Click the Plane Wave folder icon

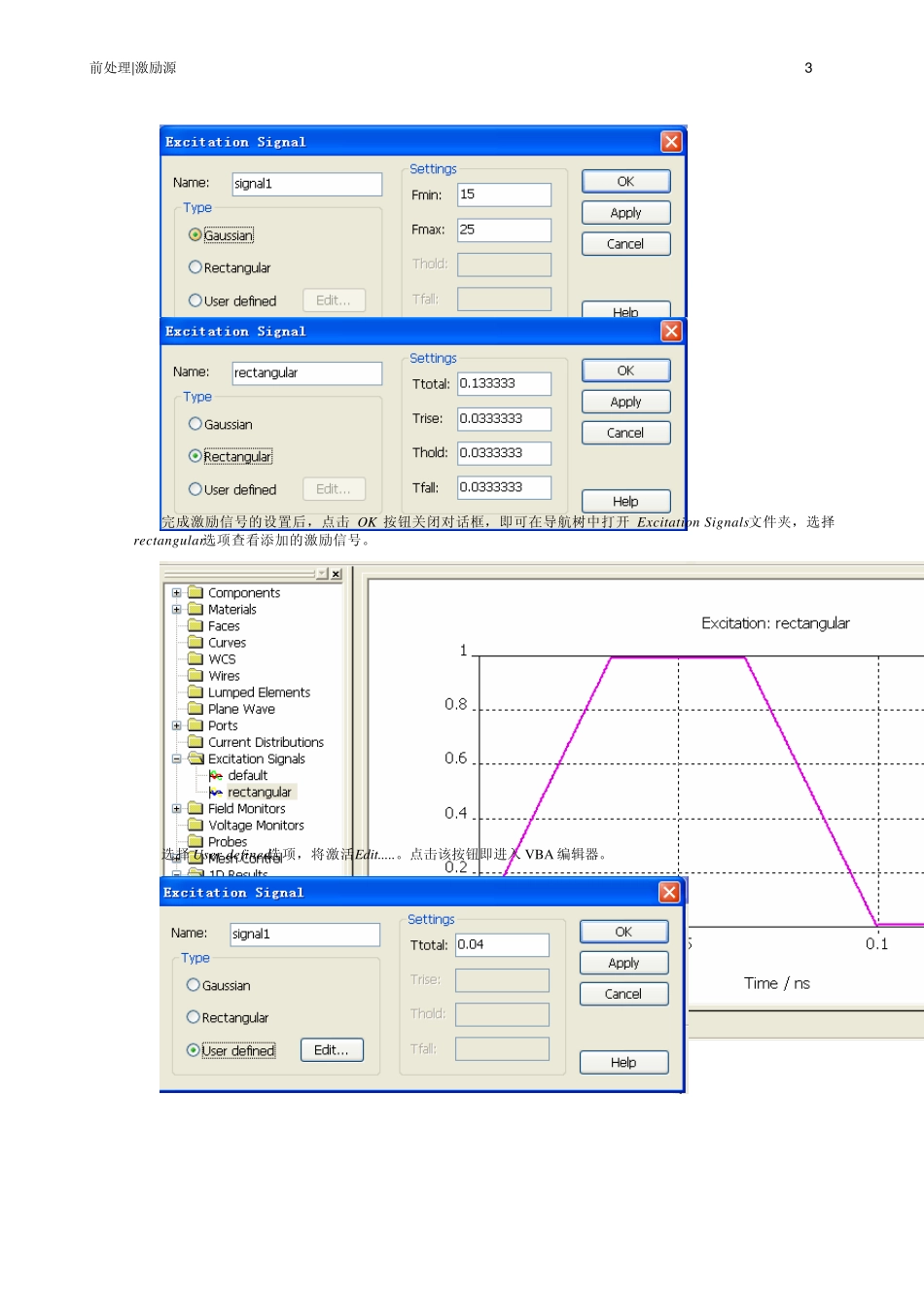(195, 708)
